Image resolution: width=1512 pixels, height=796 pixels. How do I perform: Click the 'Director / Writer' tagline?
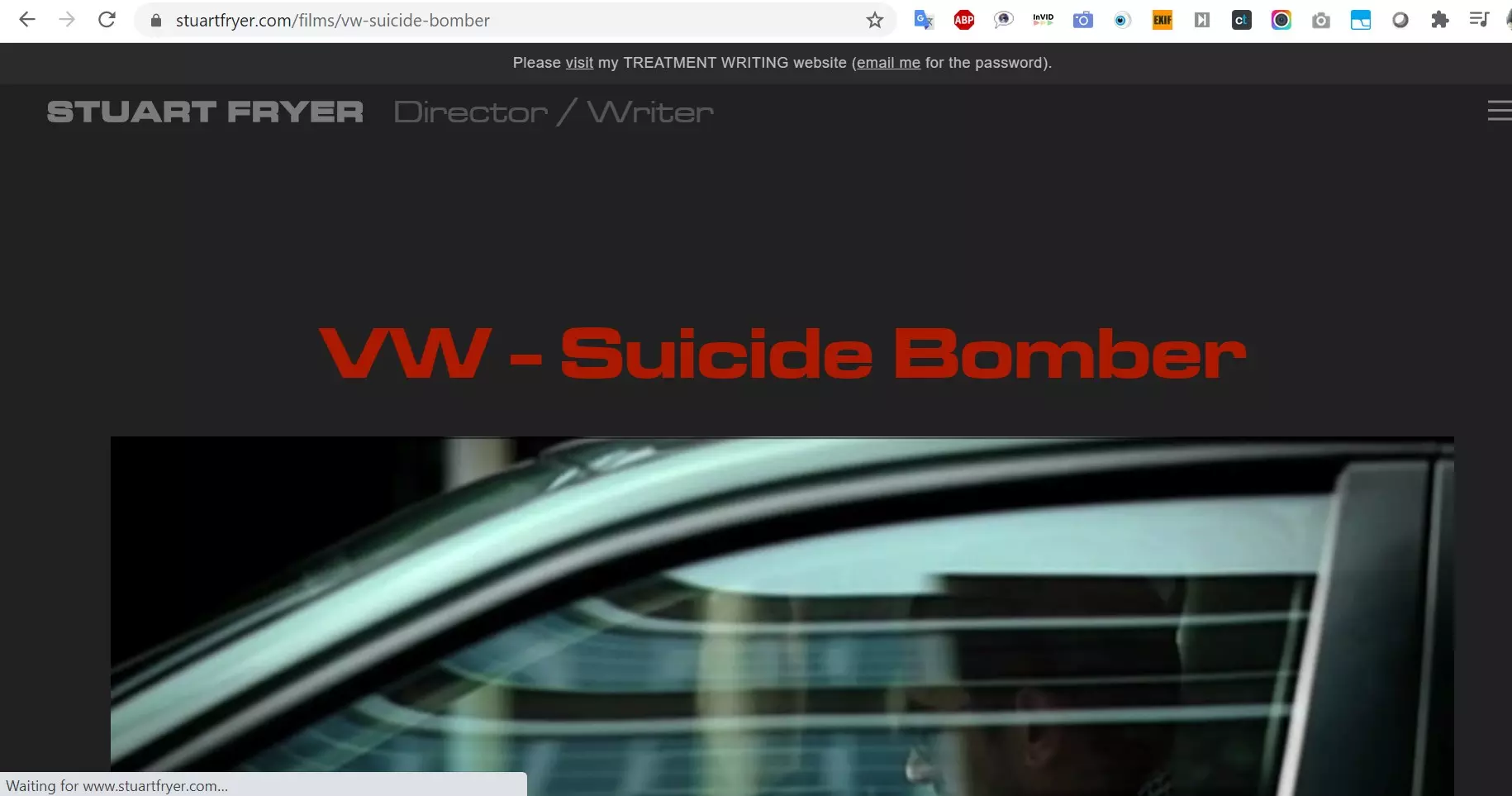point(554,112)
